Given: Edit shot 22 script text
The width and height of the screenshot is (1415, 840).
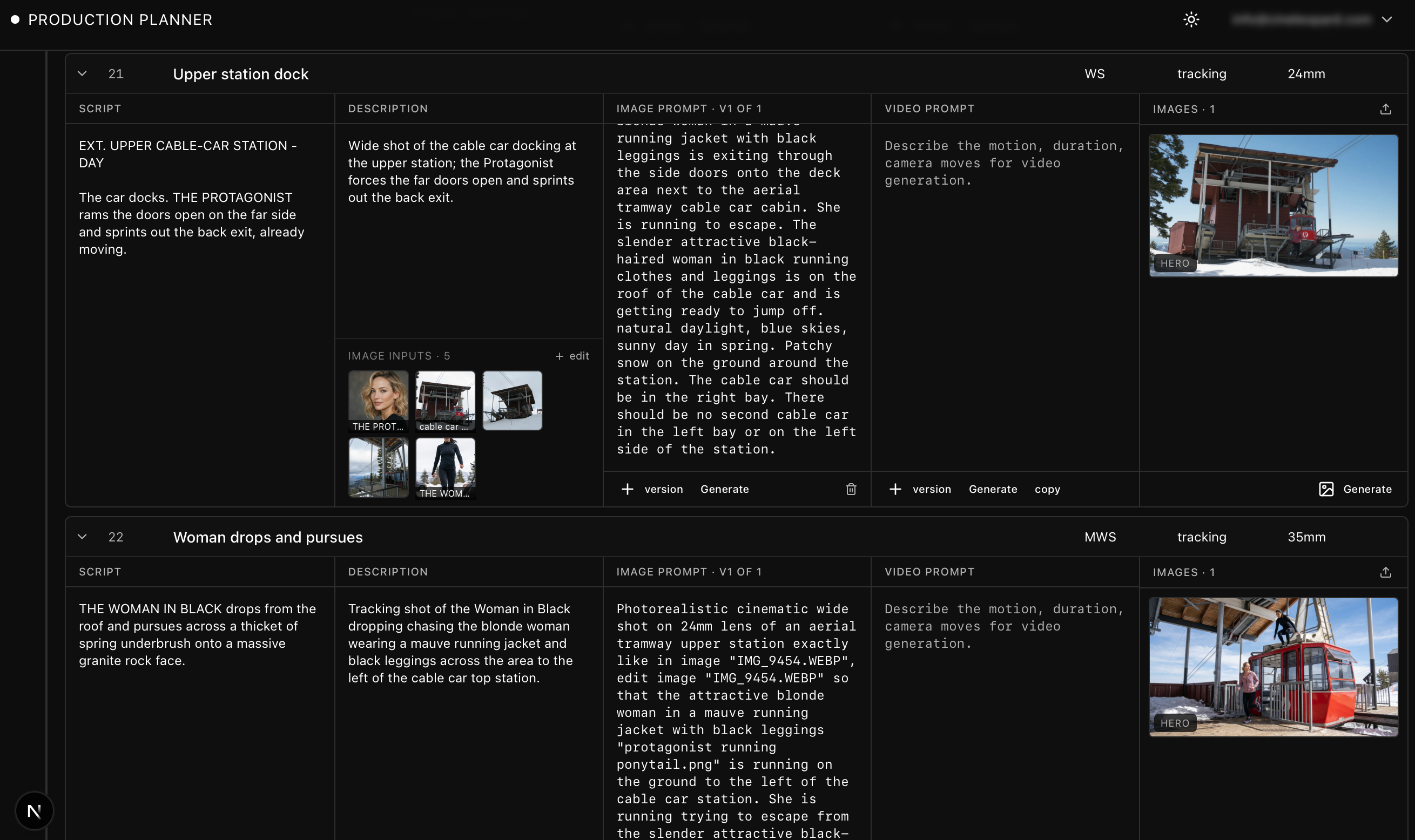Looking at the screenshot, I should (x=198, y=634).
